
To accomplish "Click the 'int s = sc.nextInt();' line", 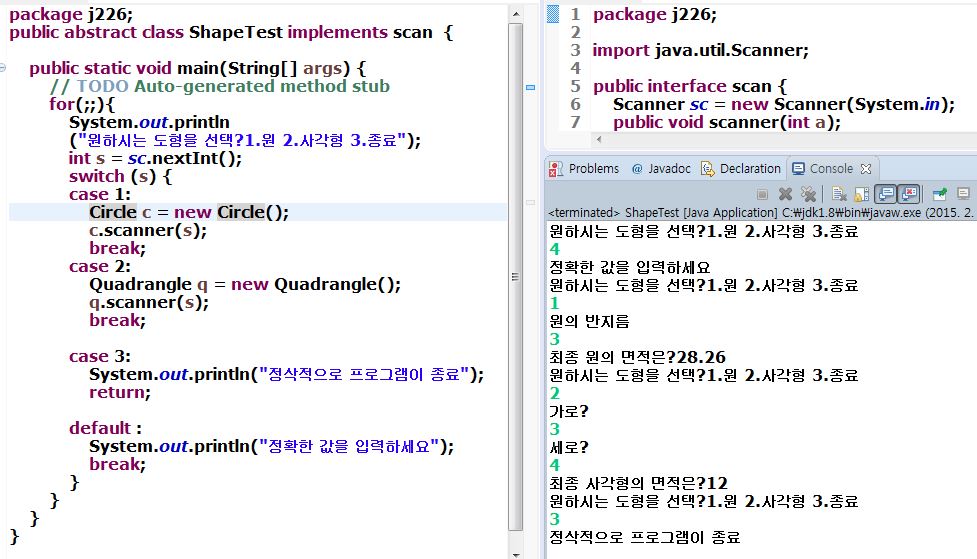I will pyautogui.click(x=155, y=158).
